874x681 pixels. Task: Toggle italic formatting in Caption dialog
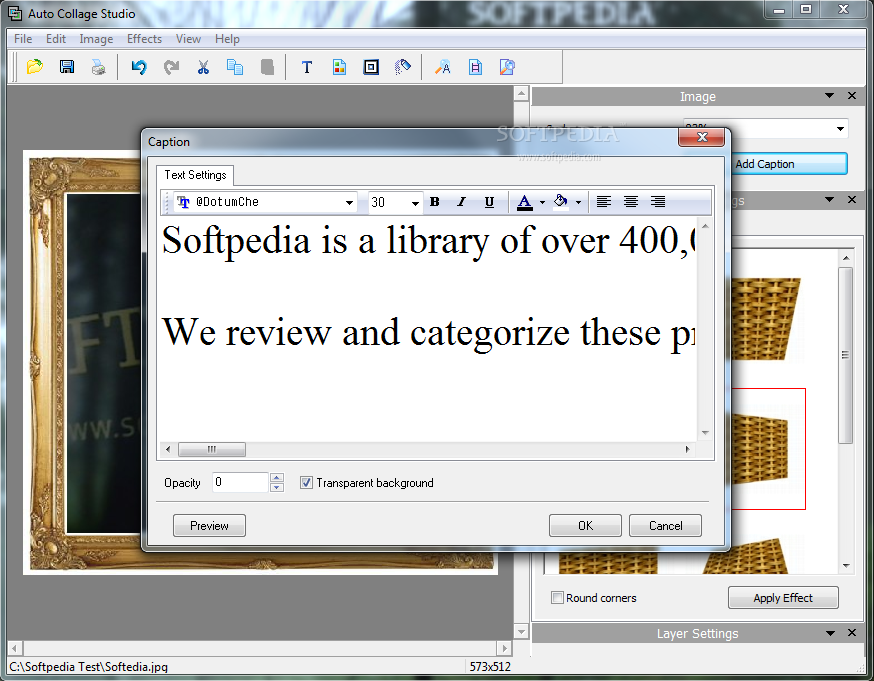coord(462,202)
